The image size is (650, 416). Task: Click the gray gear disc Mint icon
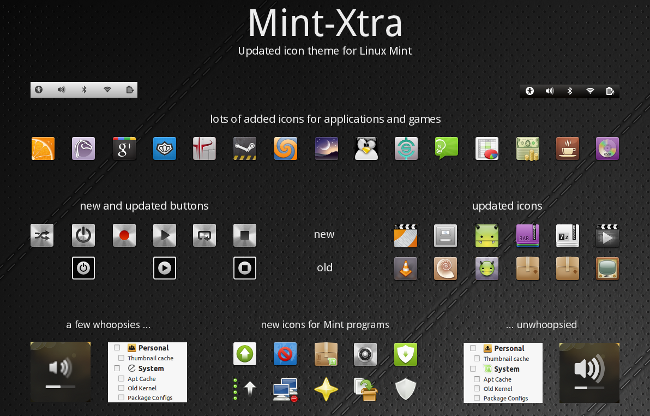pyautogui.click(x=365, y=354)
